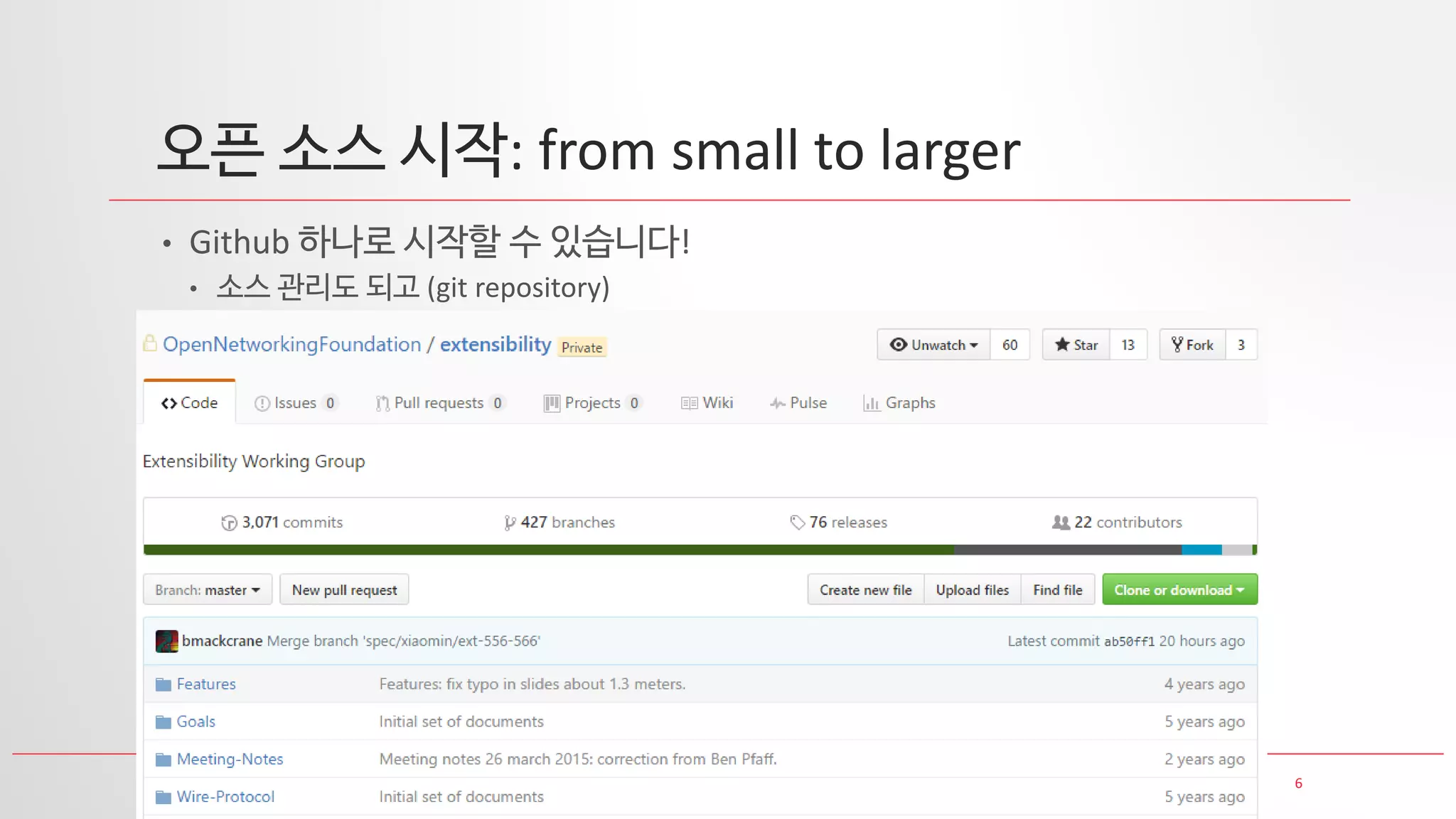Open the Meeting-Notes folder
Image resolution: width=1456 pixels, height=819 pixels.
pos(230,760)
